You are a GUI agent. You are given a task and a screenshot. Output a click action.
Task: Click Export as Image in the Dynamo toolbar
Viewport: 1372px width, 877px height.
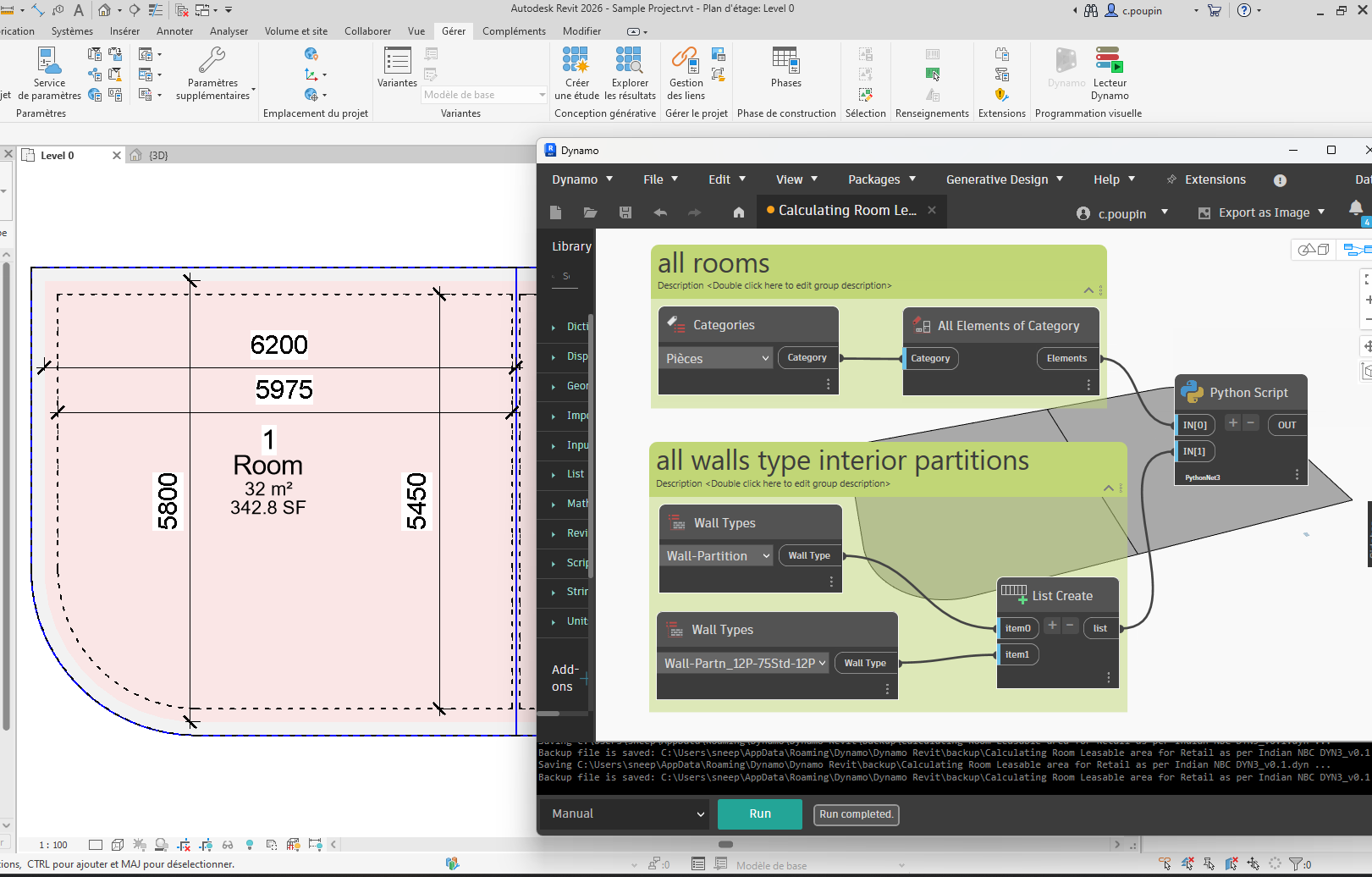[x=1262, y=212]
